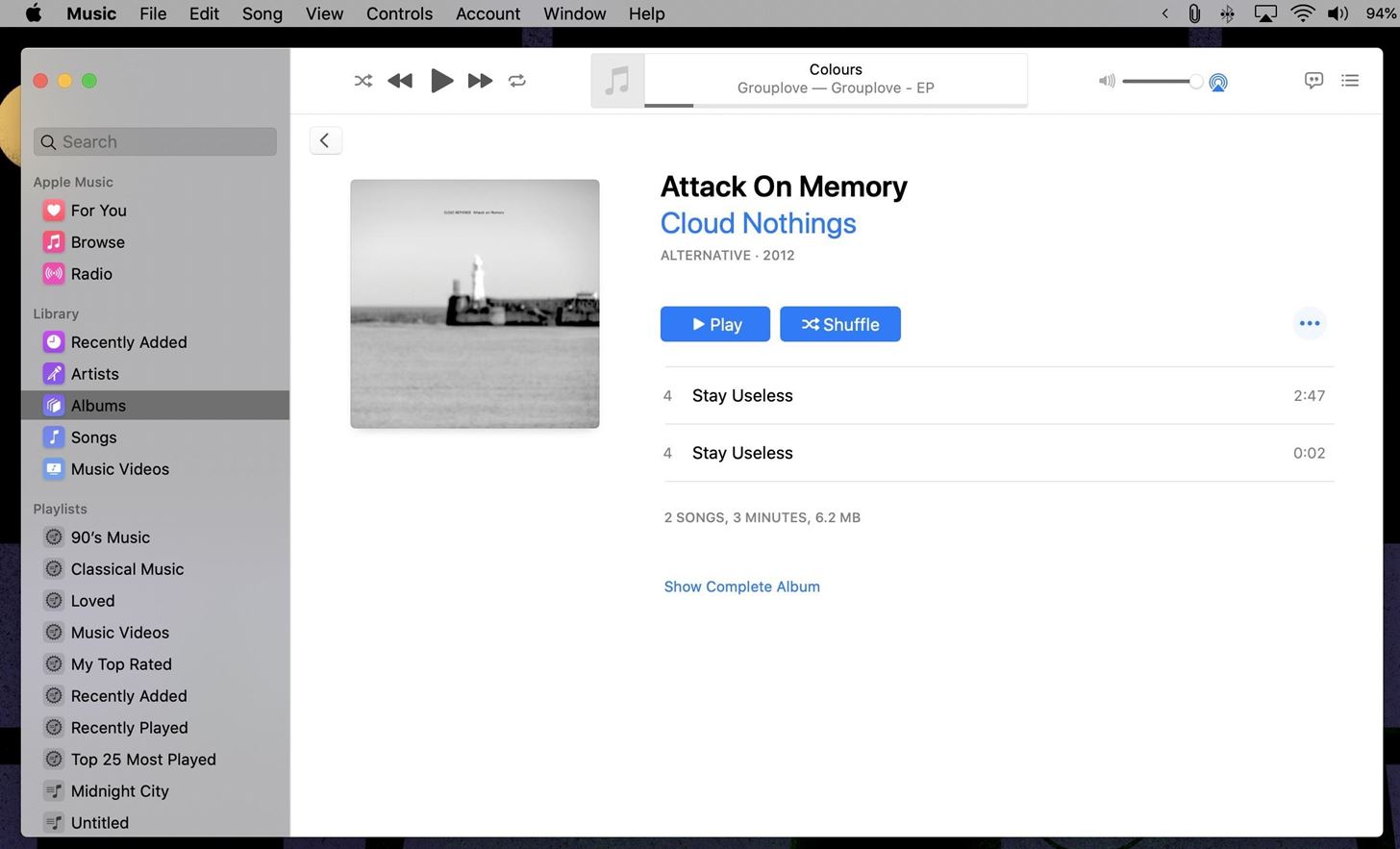This screenshot has height=849, width=1400.
Task: Toggle repeat mode
Action: [x=517, y=81]
